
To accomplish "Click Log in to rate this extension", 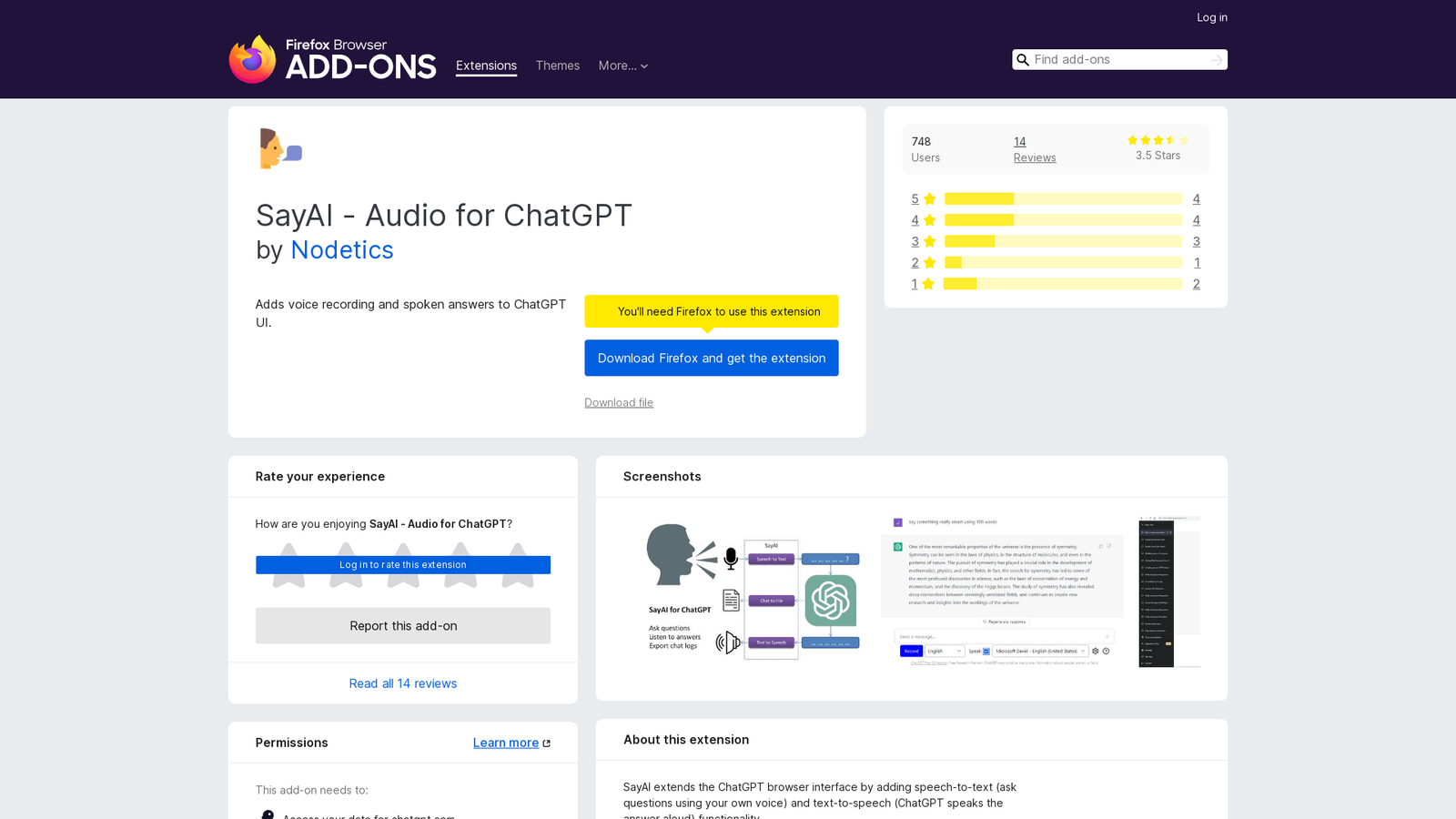I will tap(403, 565).
